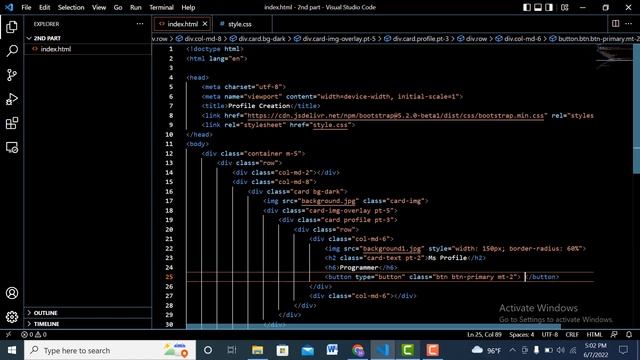This screenshot has height=360, width=640.
Task: Open editor more actions ellipsis
Action: point(629,24)
